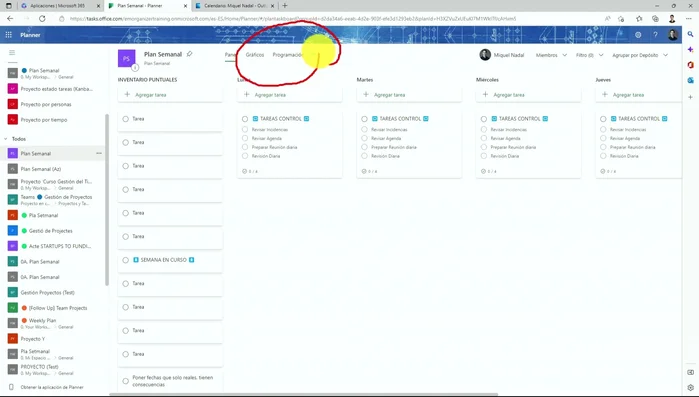The height and width of the screenshot is (397, 699).
Task: Reload the page with refresh icon
Action: [x=42, y=19]
